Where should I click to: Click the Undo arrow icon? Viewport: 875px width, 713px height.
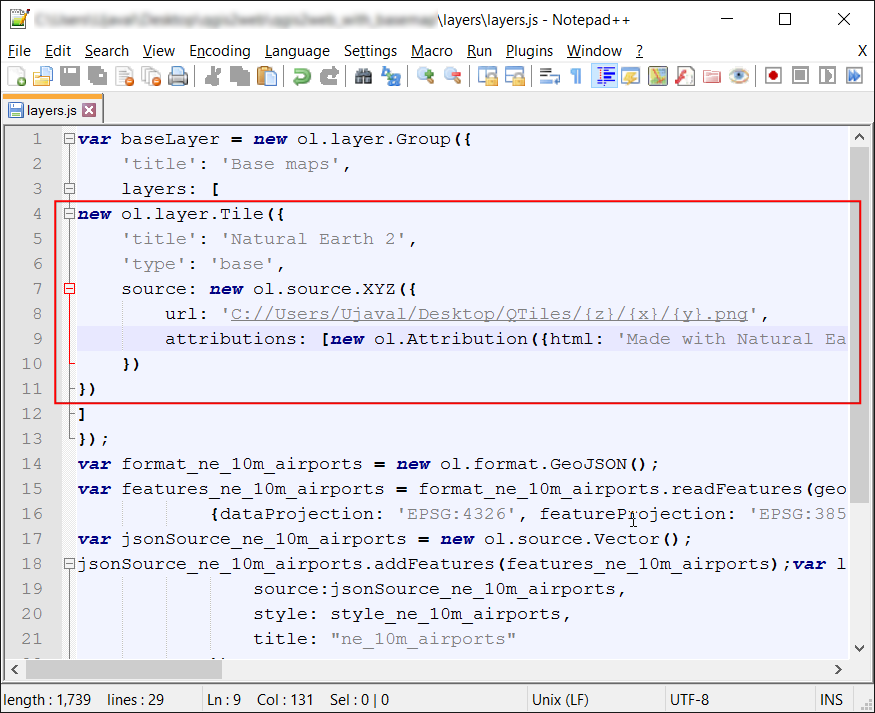pos(302,76)
